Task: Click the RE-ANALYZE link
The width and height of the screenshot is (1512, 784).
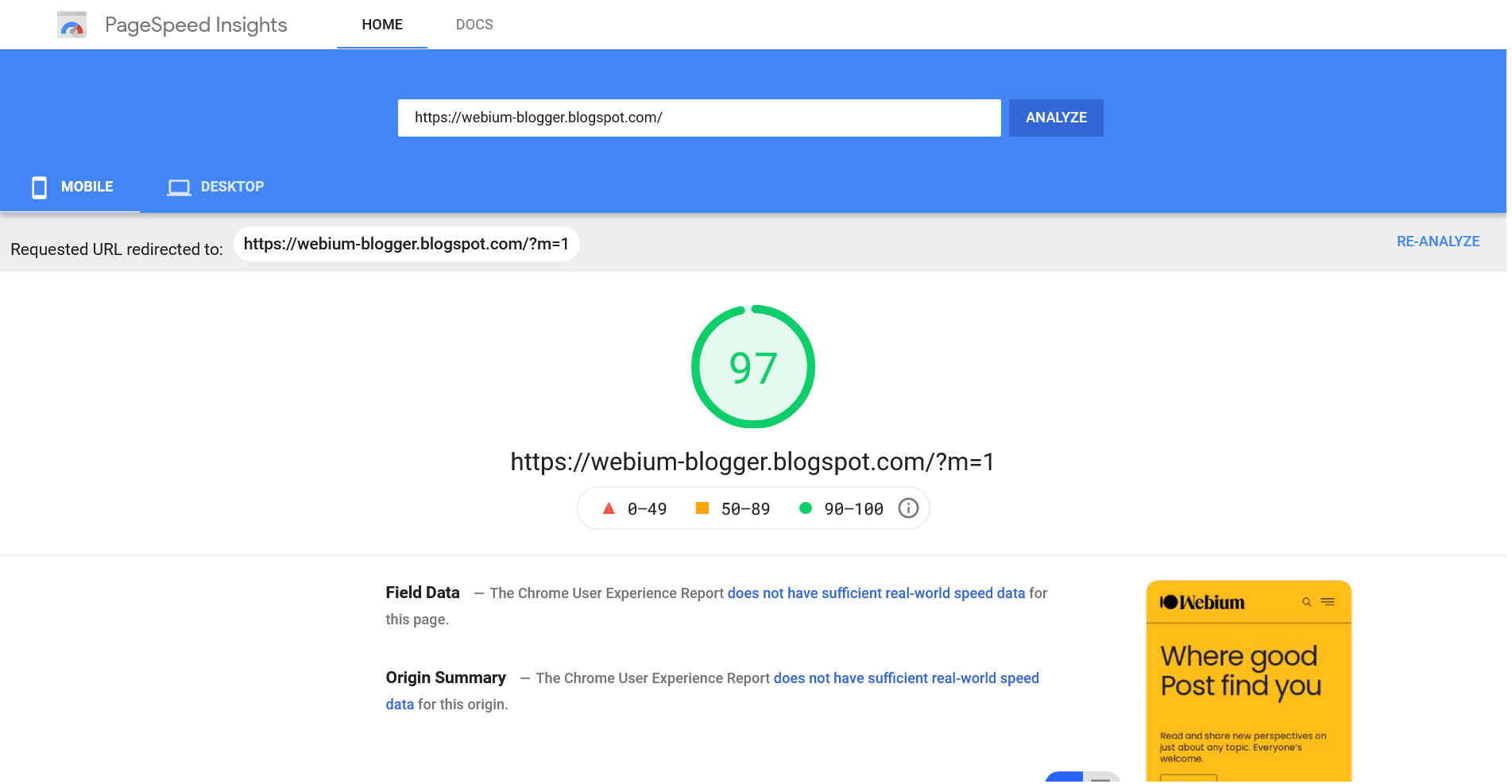Action: [x=1438, y=241]
